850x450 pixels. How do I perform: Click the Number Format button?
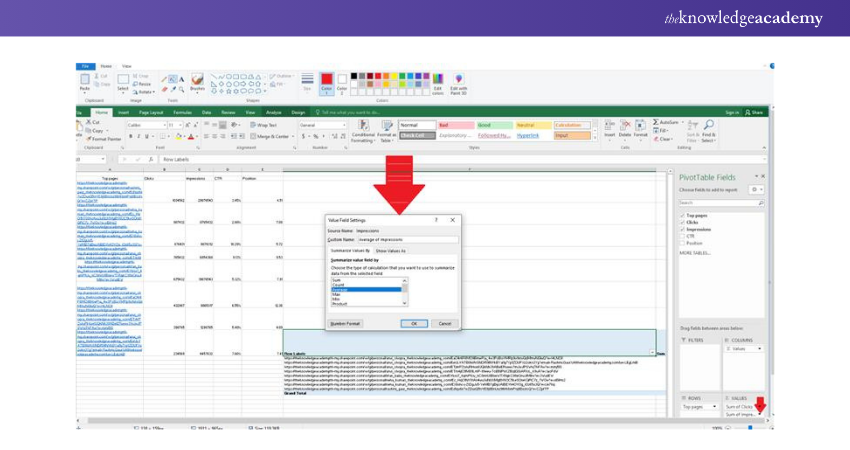(x=345, y=324)
